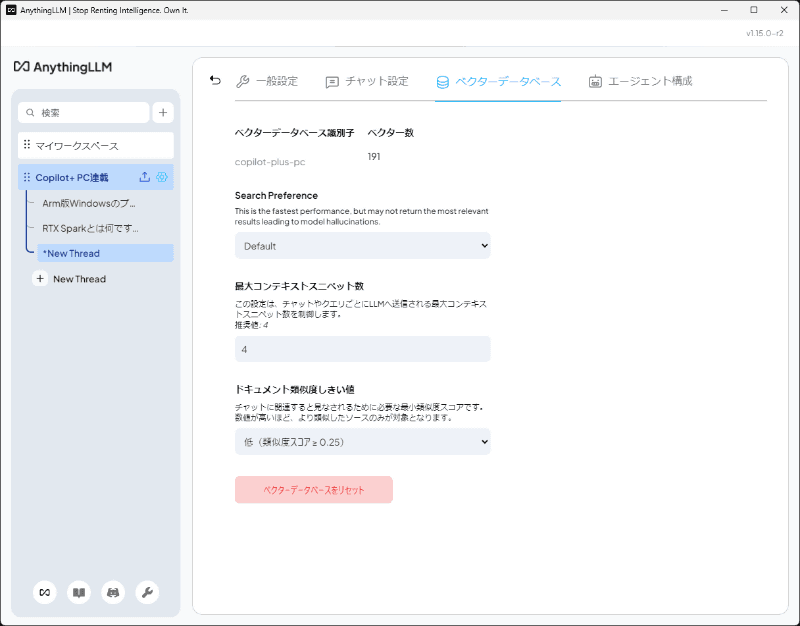Click the vector count value 191
This screenshot has height=626, width=800.
tap(374, 157)
